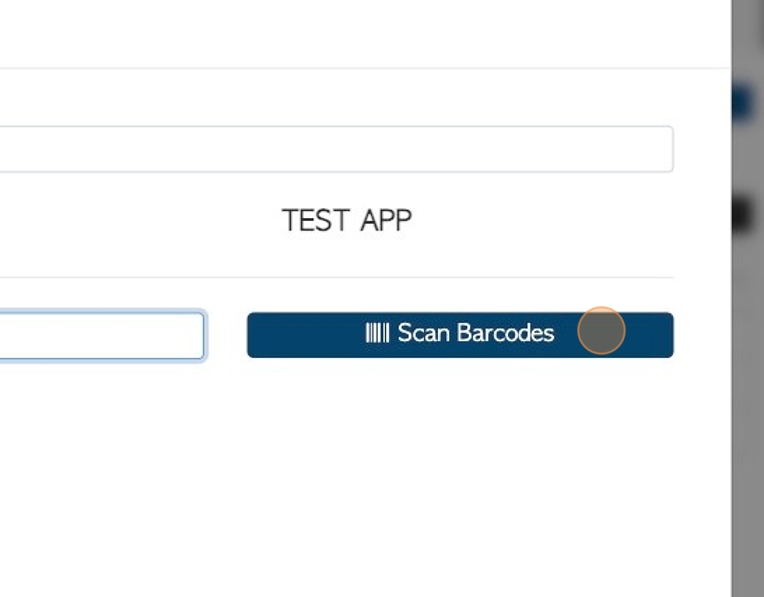
Task: Click the divider line under TEST APP
Action: click(x=336, y=277)
